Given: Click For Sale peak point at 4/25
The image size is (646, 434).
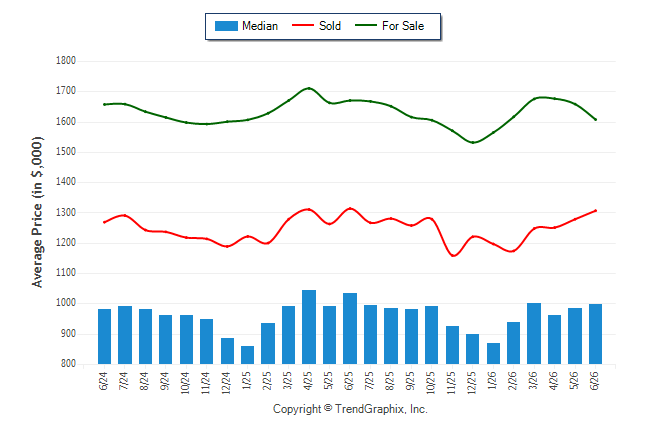Looking at the screenshot, I should pyautogui.click(x=309, y=88).
